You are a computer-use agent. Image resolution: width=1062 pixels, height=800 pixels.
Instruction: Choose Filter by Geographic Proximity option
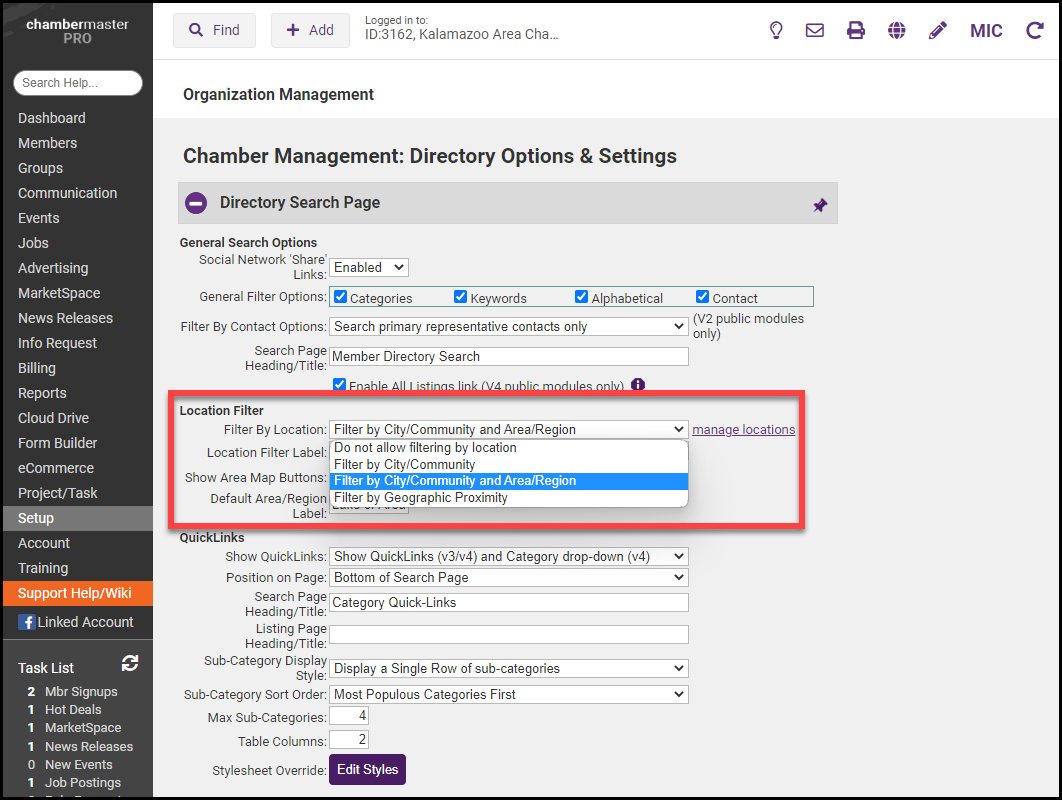coord(421,498)
